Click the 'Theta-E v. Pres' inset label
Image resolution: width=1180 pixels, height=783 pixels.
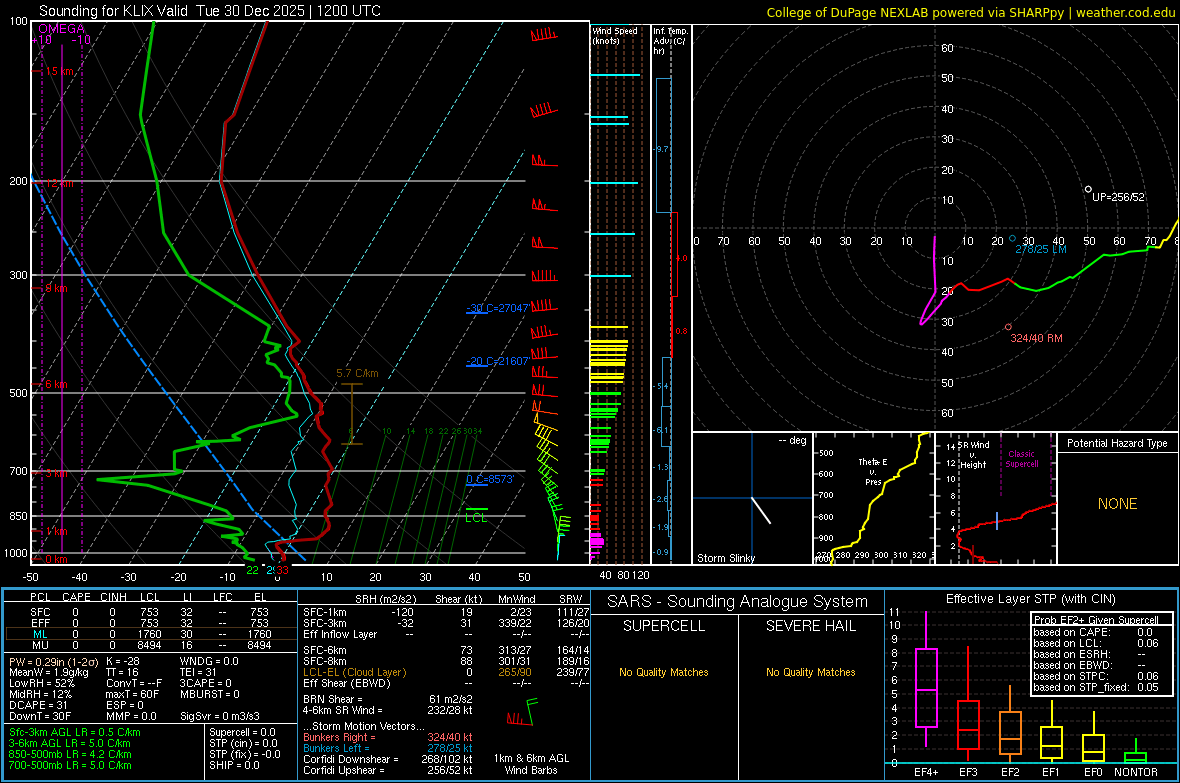(x=873, y=472)
